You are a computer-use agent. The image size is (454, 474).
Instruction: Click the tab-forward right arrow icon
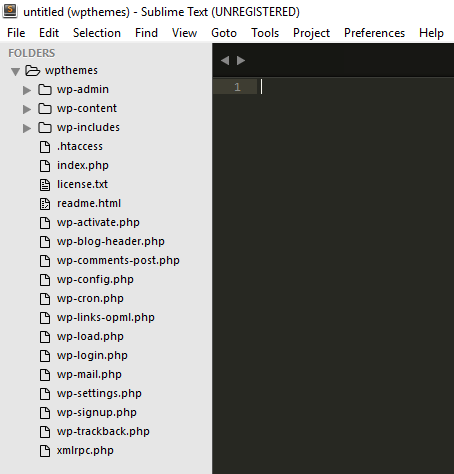[x=241, y=60]
